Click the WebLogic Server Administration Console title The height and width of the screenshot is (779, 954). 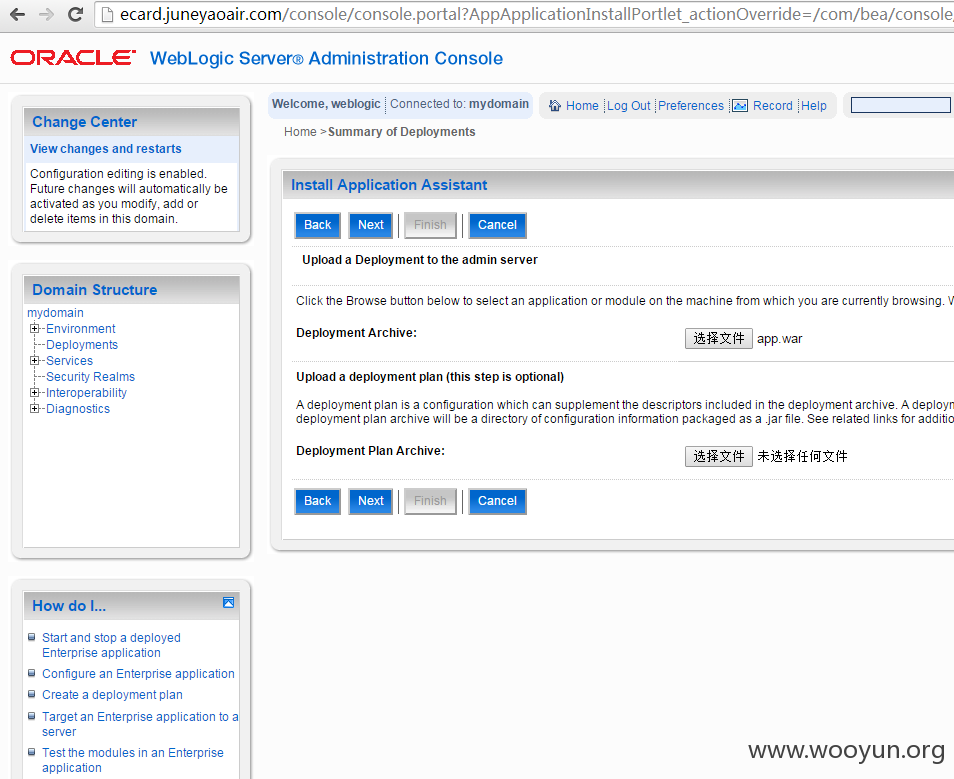click(326, 58)
